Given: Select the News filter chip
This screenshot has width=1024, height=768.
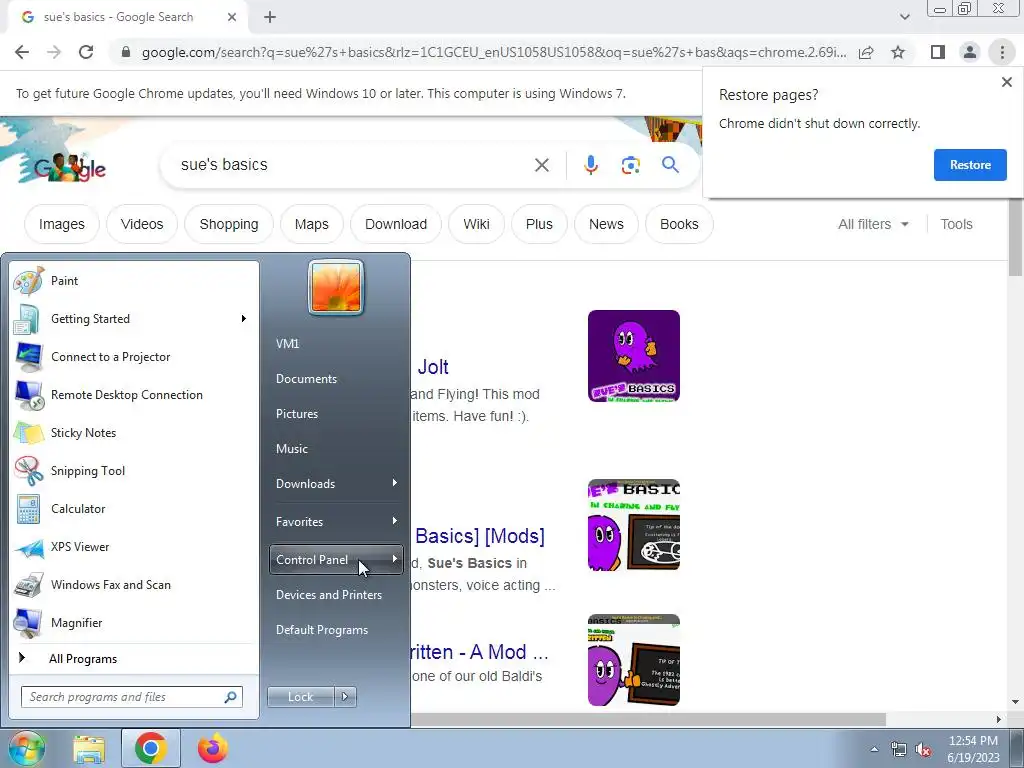Looking at the screenshot, I should pyautogui.click(x=606, y=224).
